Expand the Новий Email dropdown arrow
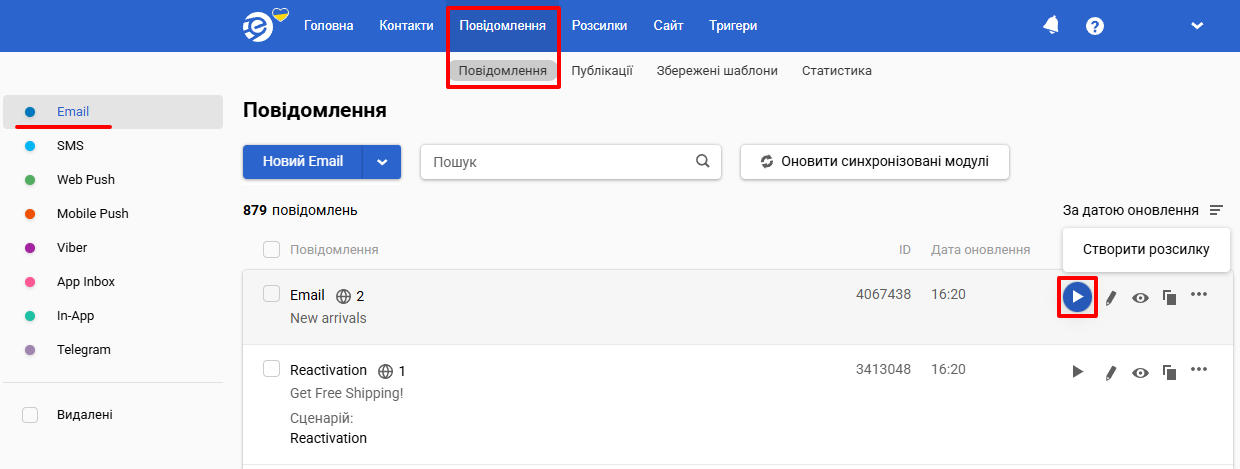Image resolution: width=1240 pixels, height=469 pixels. (x=382, y=162)
